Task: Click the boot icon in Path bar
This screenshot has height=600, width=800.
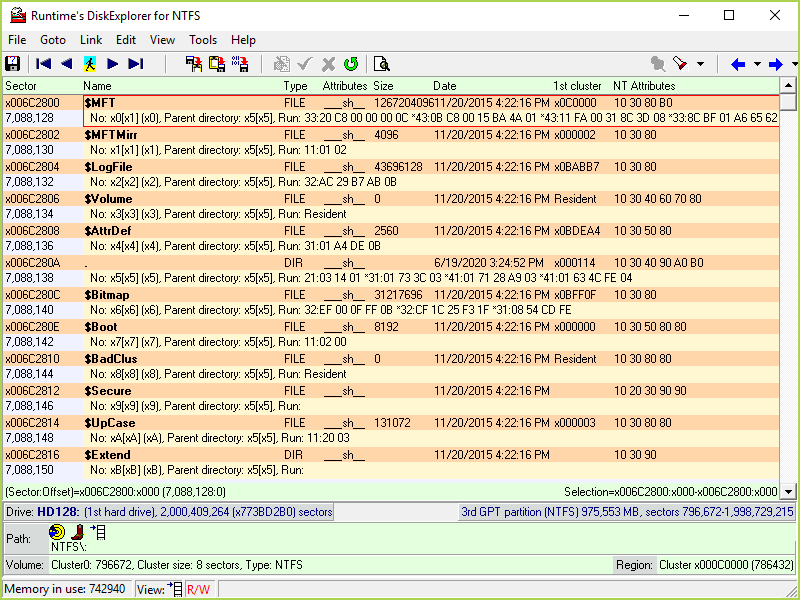Action: click(x=78, y=532)
